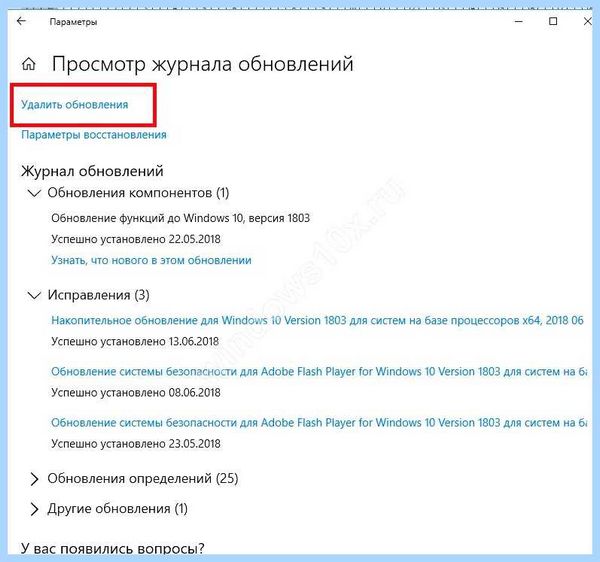Select text Успешно установлено 22.05.2018

pyautogui.click(x=136, y=239)
